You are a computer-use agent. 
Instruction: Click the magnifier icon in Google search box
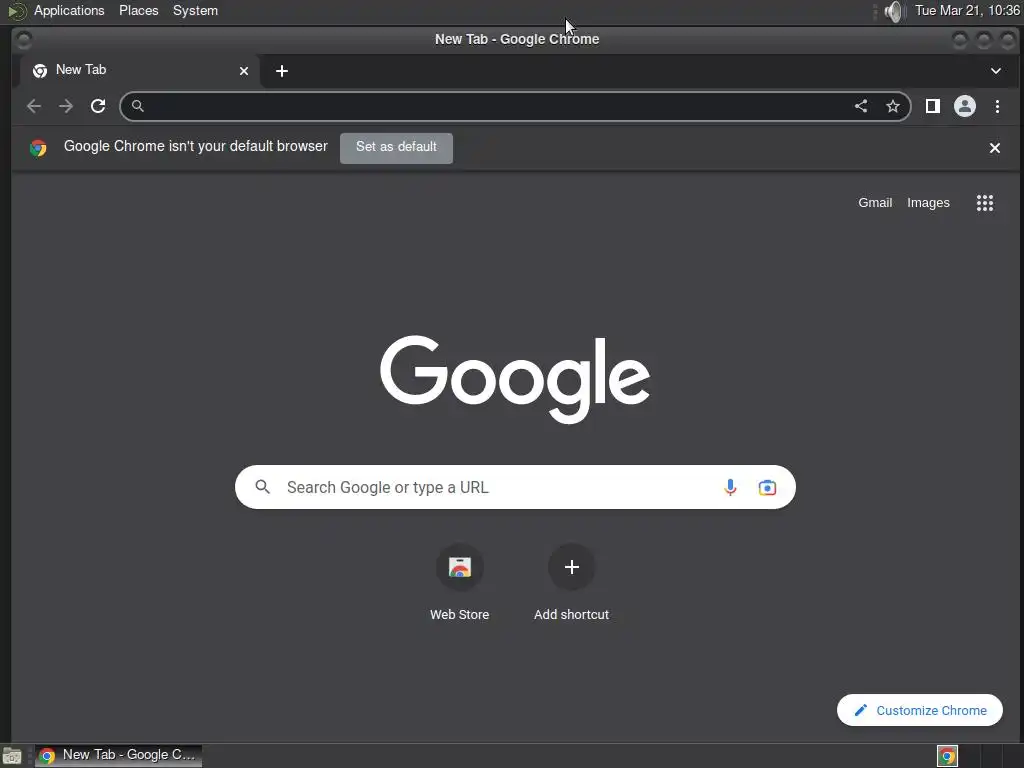pyautogui.click(x=263, y=487)
